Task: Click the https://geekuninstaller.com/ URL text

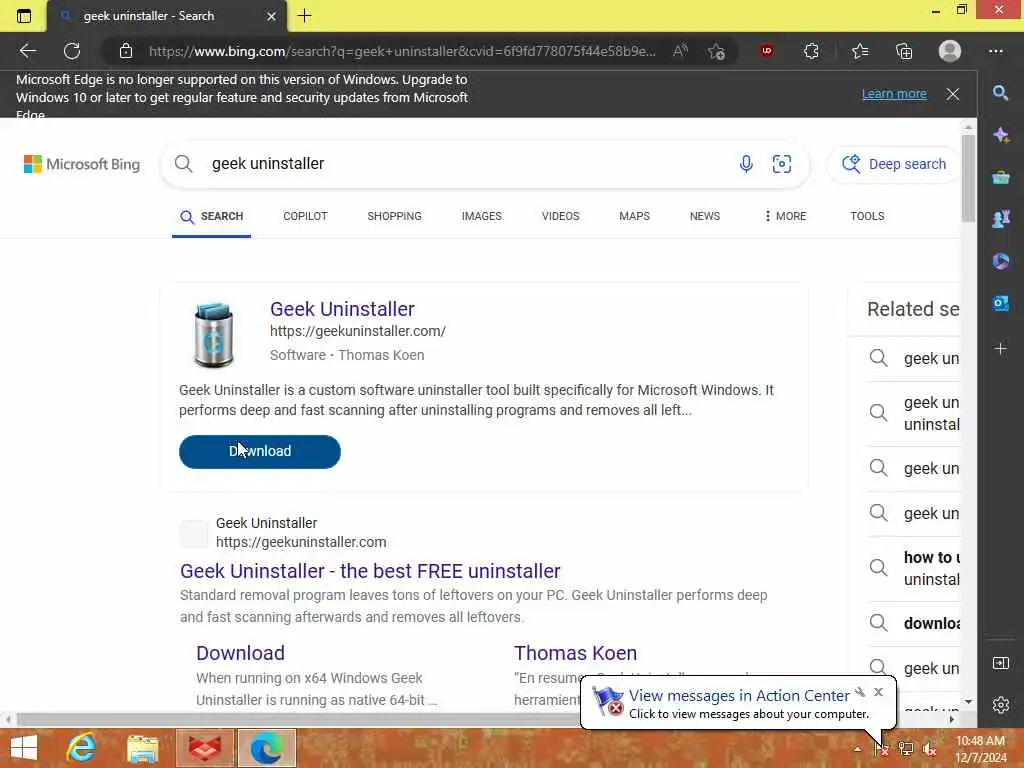Action: 358,331
